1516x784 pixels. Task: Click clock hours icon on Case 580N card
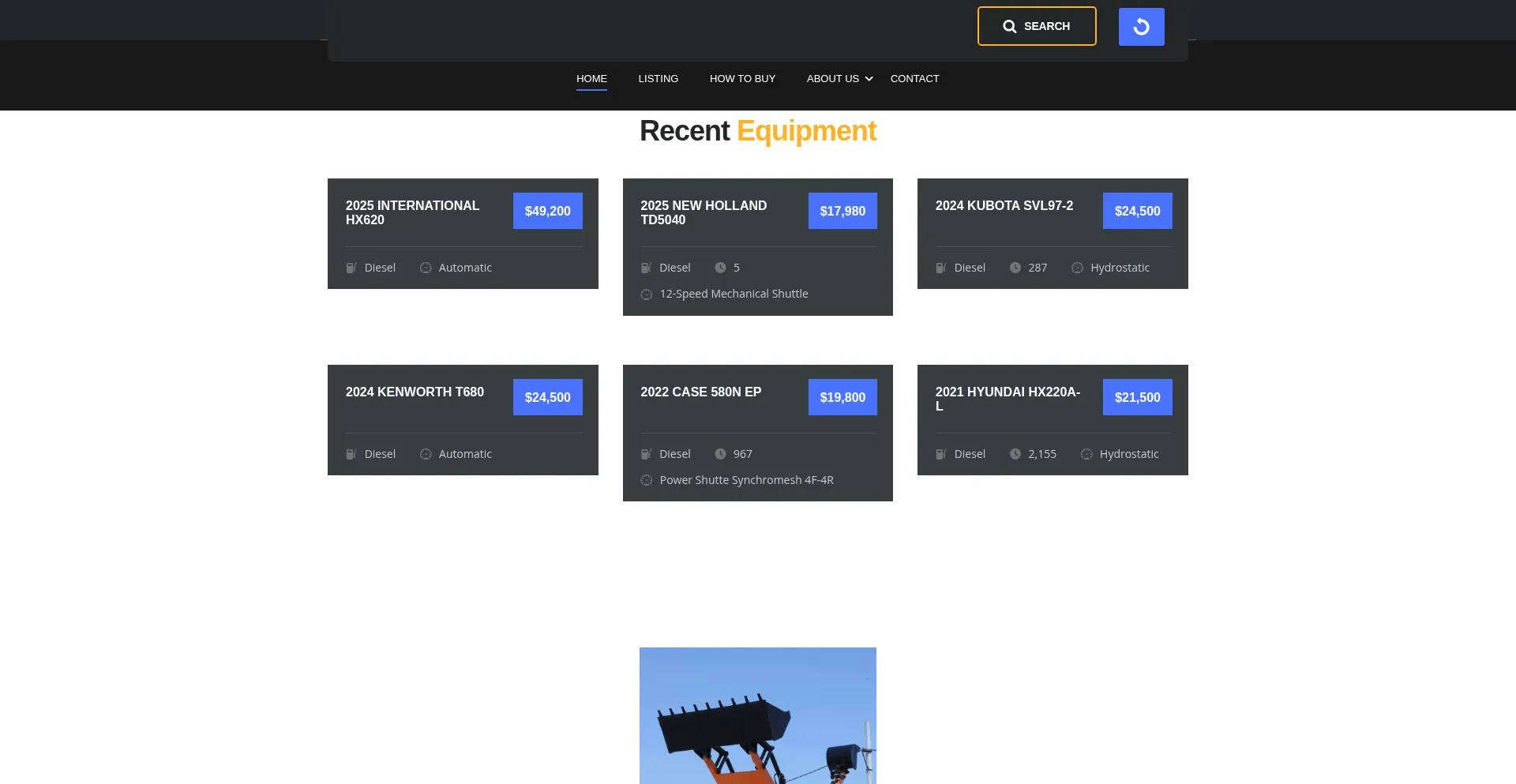click(720, 455)
